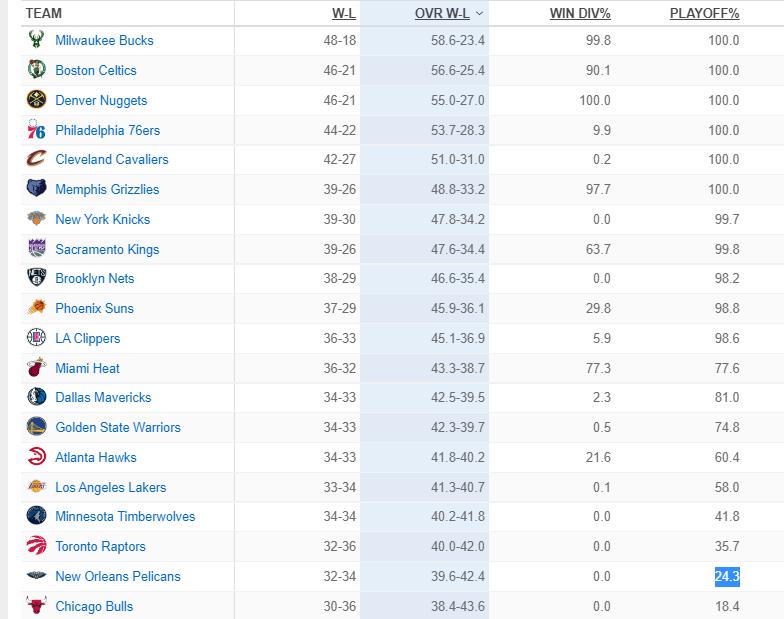Open the Sacramento Kings team link
The width and height of the screenshot is (784, 619).
tap(108, 249)
